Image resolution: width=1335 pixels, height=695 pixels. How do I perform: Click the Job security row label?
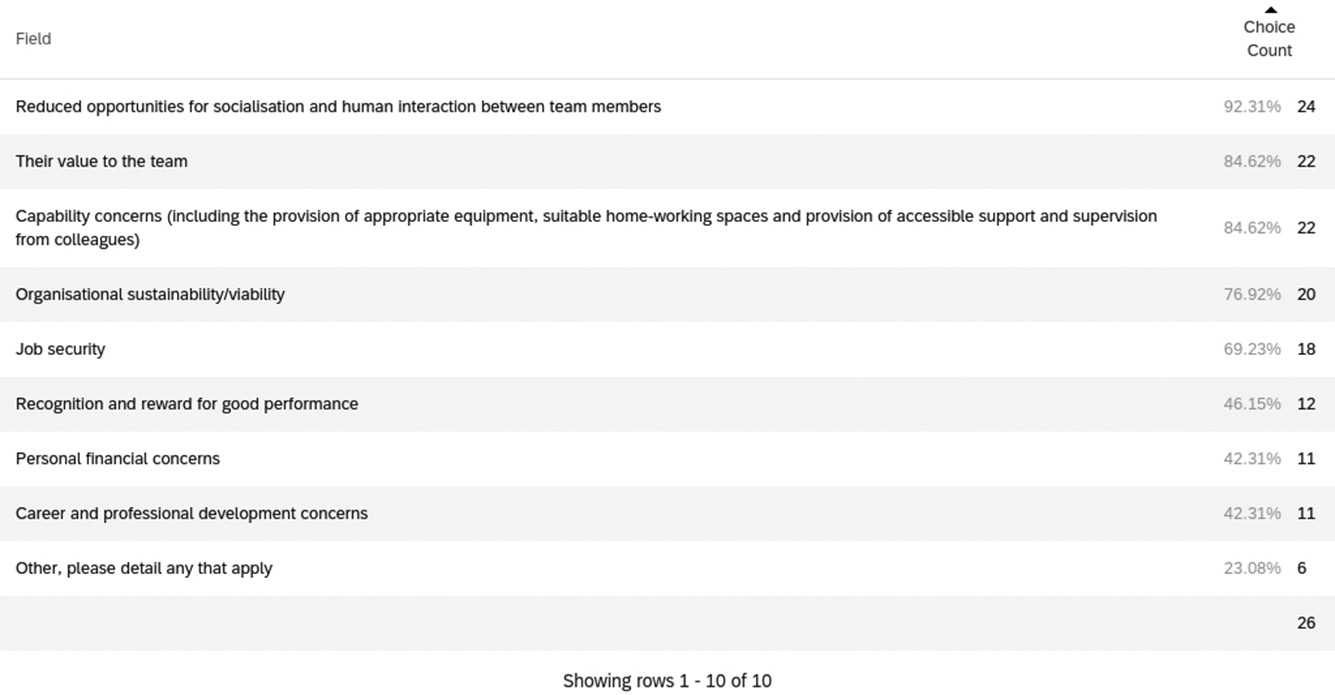(60, 349)
